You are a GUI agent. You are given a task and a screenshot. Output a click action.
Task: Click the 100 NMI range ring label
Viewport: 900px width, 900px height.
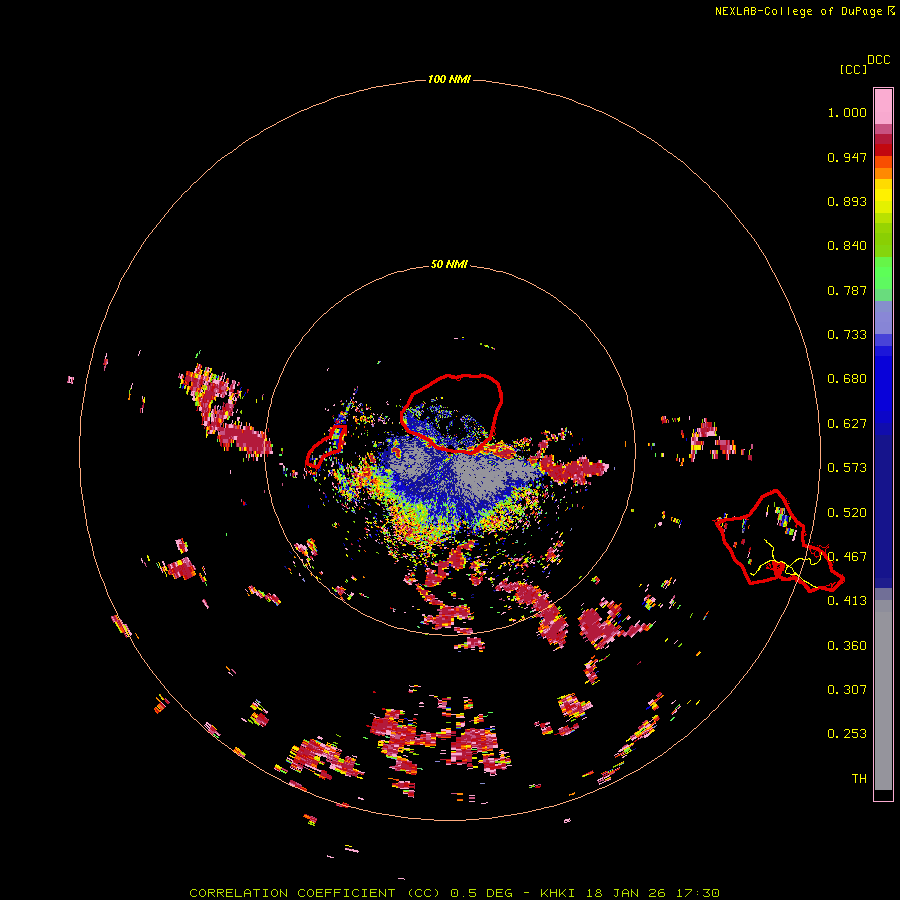pyautogui.click(x=449, y=79)
